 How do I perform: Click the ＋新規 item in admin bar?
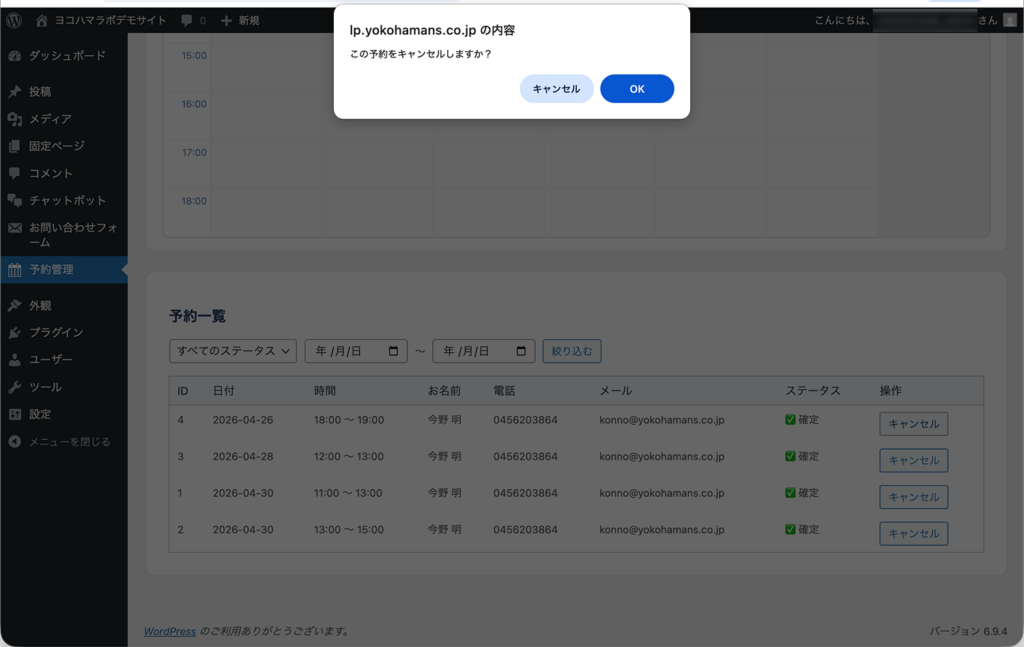pos(240,20)
